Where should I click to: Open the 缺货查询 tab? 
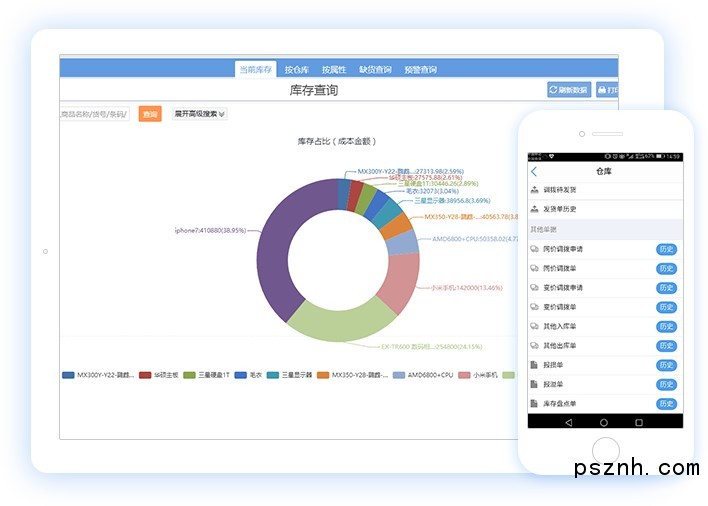(376, 70)
